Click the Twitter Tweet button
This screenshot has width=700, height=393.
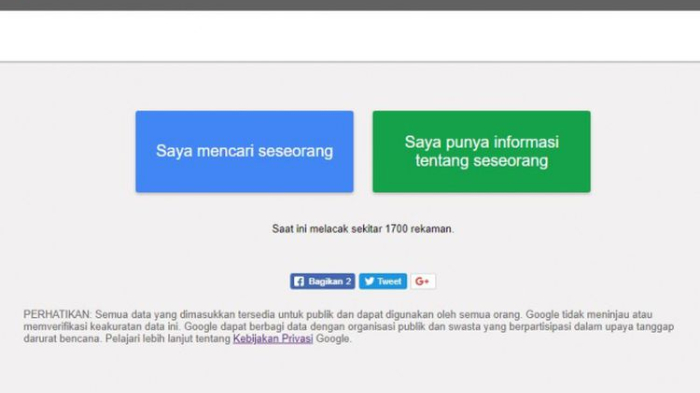coord(383,281)
